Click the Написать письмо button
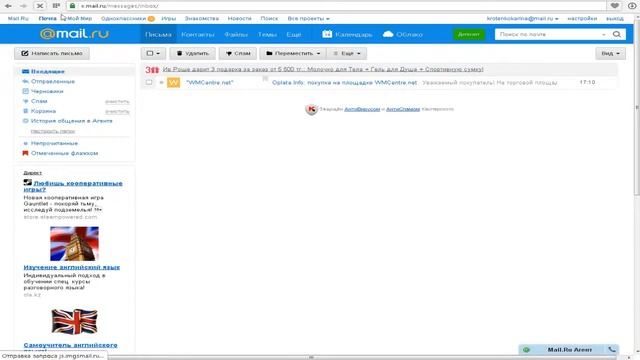This screenshot has height=360, width=640. tap(52, 53)
